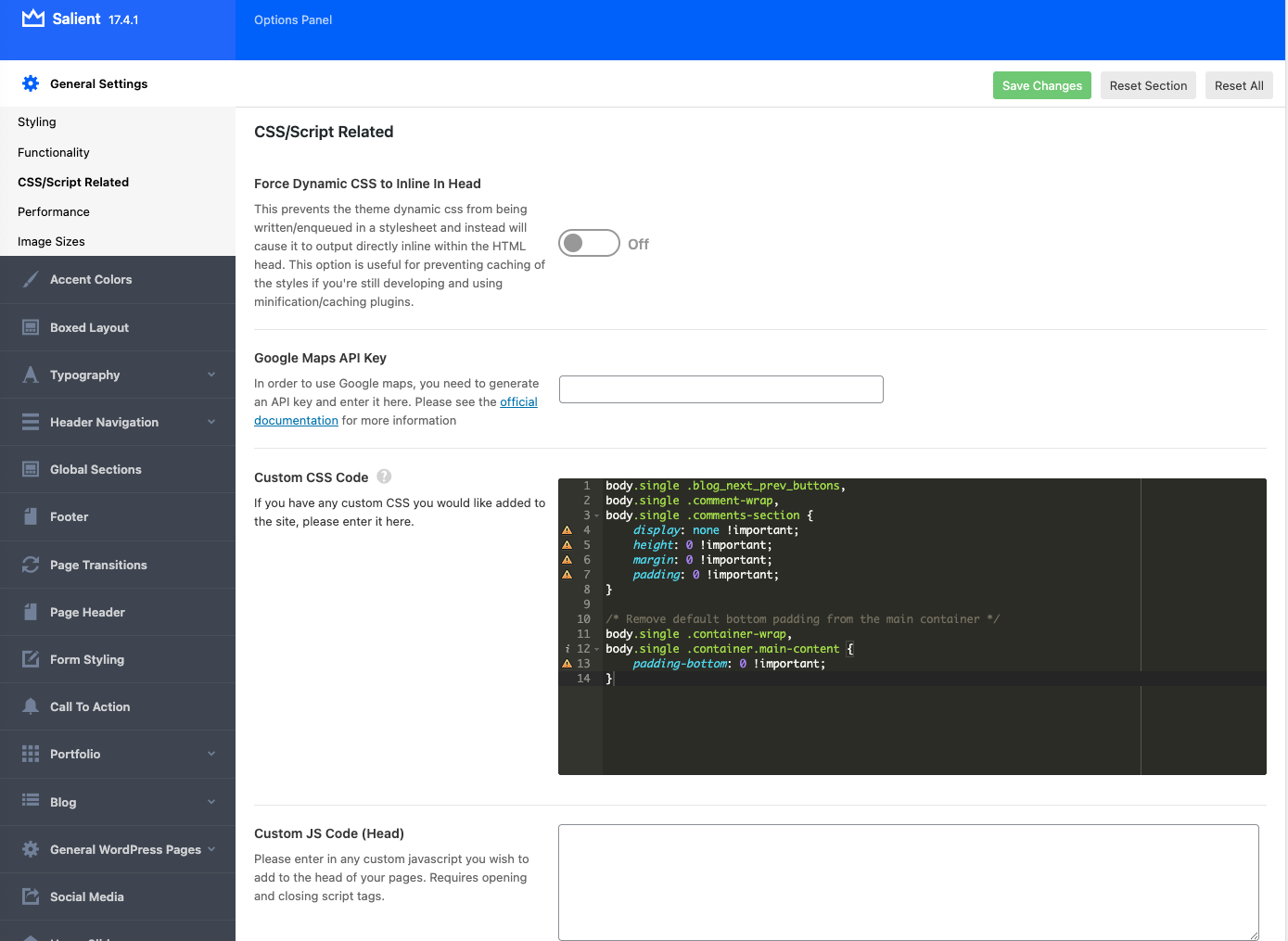The image size is (1288, 941).
Task: Click the Footer section icon
Action: 31,516
